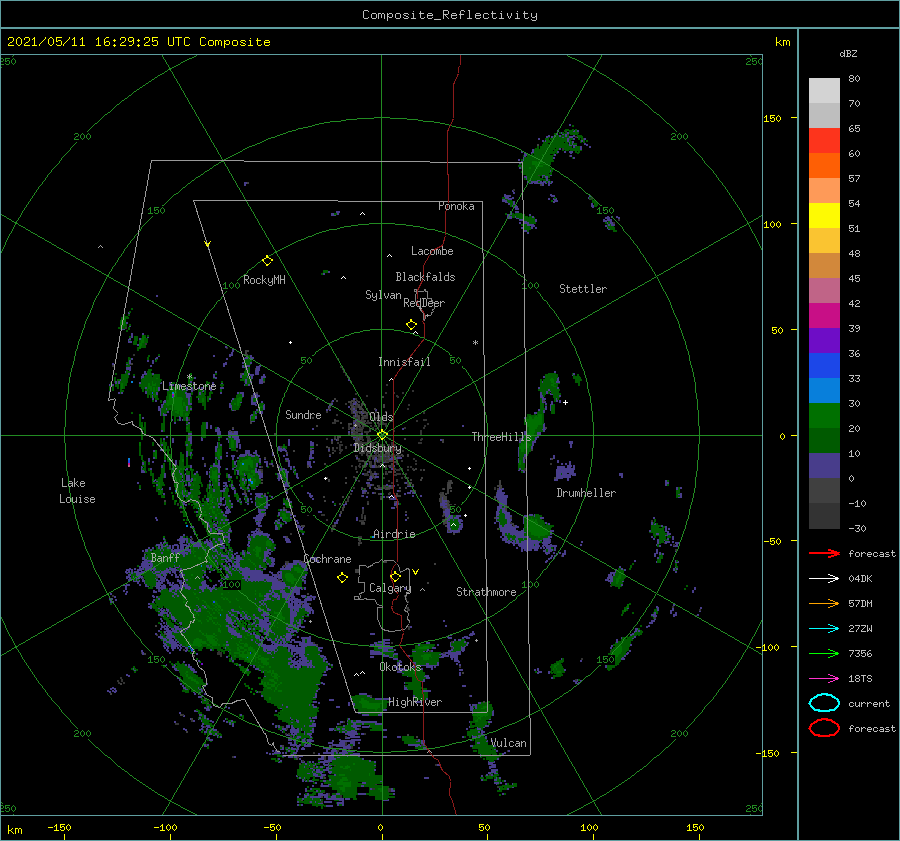Click the magenta 39 dBZ color swatch
Viewport: 900px width, 841px height.
[824, 316]
